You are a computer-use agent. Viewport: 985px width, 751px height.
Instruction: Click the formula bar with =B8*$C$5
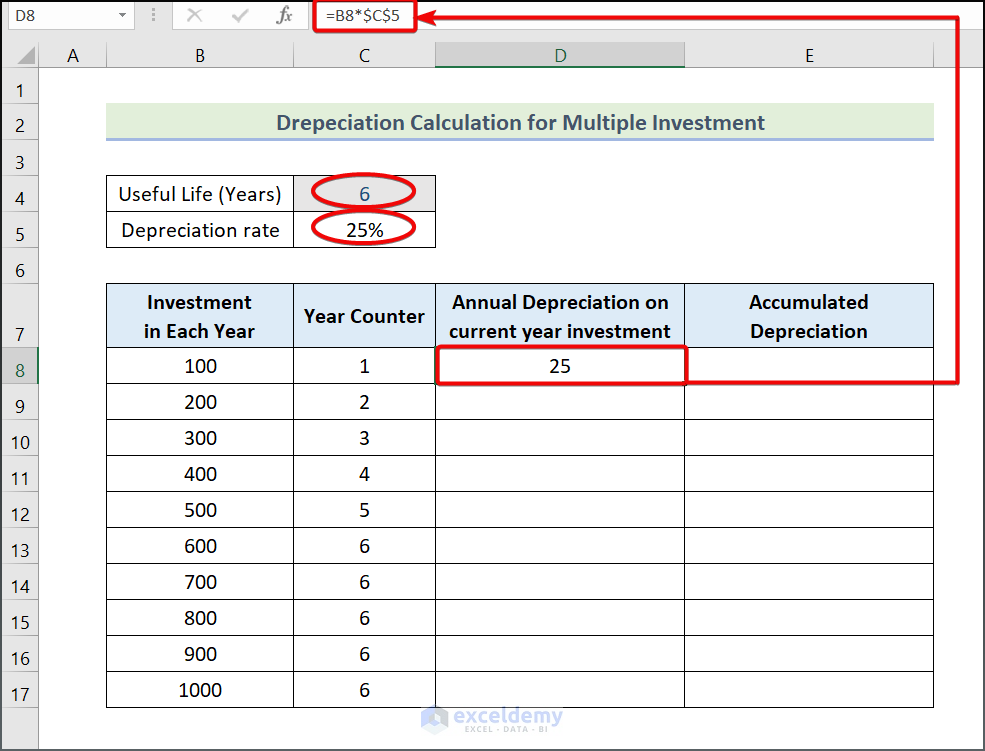click(647, 15)
